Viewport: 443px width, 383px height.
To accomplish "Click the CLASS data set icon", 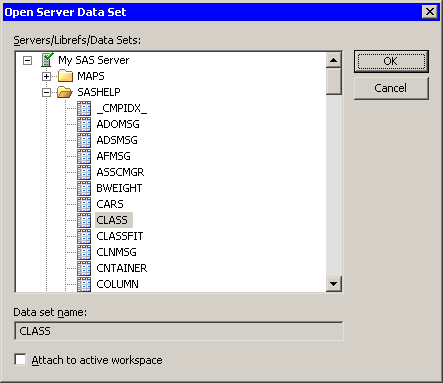I will pos(84,220).
